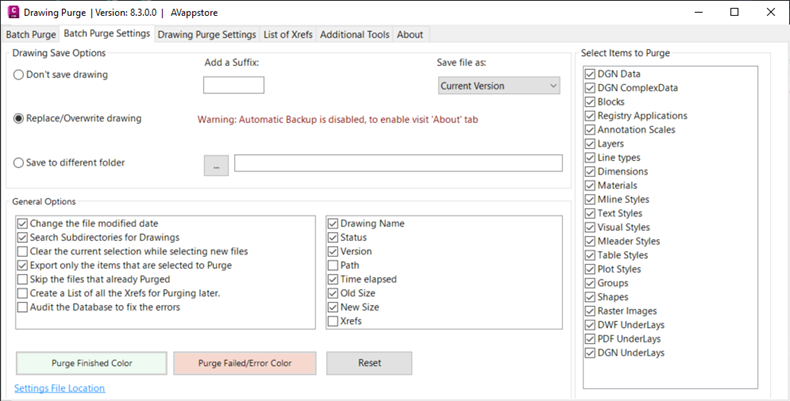The image size is (790, 401).
Task: Pick the Purge Finished Color swatch
Action: pos(92,363)
